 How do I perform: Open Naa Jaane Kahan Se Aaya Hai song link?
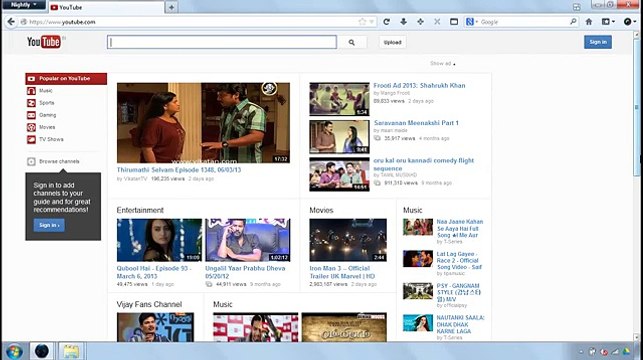tap(460, 228)
